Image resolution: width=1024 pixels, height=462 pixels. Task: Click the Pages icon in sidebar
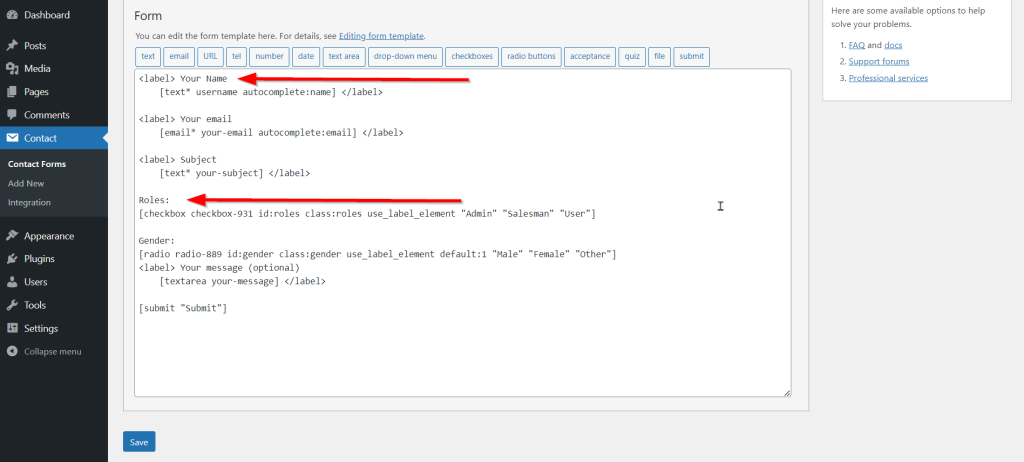12,92
